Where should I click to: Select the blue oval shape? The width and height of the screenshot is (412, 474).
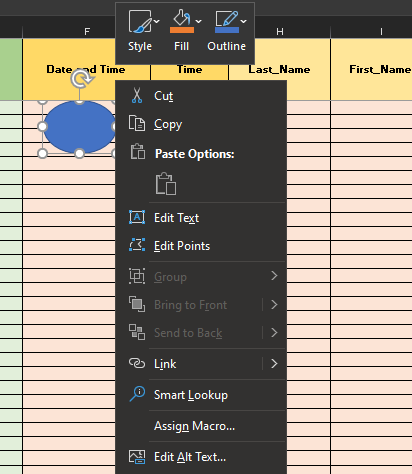(x=79, y=127)
